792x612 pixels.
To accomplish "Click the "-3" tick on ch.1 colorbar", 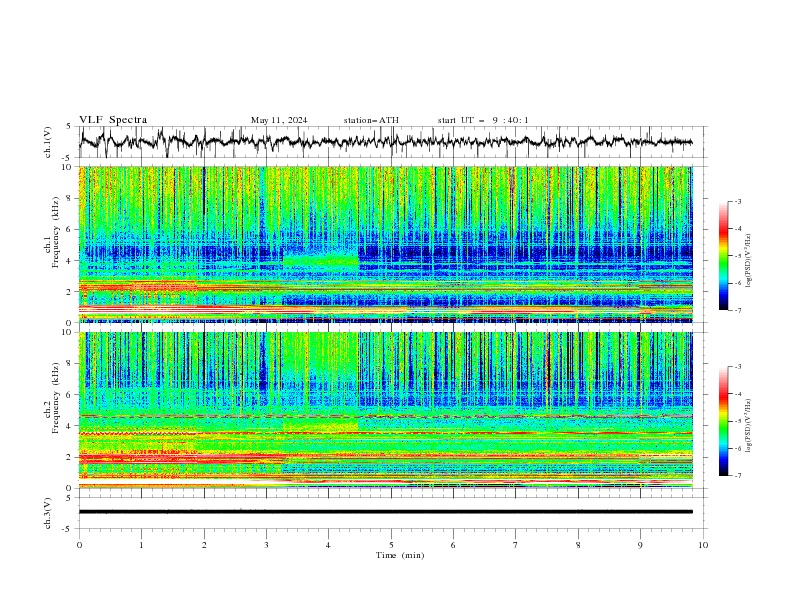I will click(738, 201).
